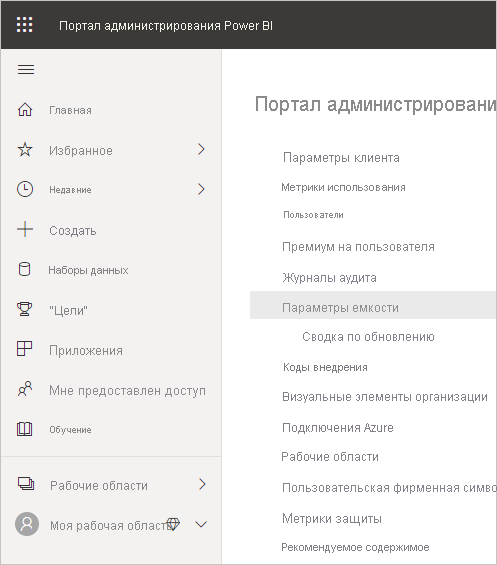497x565 pixels.
Task: Click the Избранное star icon
Action: (x=25, y=150)
